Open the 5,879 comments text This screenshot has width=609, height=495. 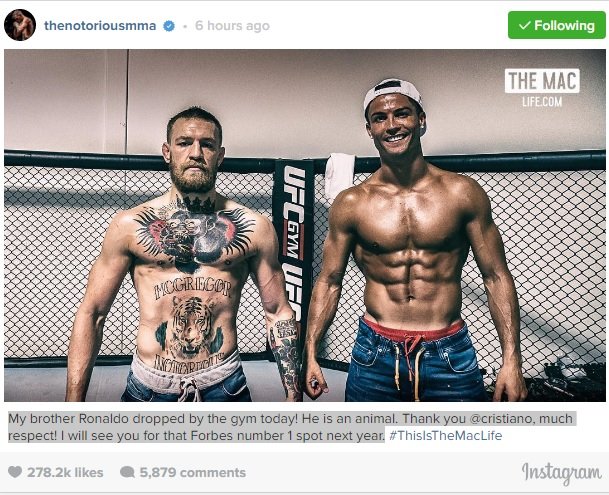tap(193, 472)
